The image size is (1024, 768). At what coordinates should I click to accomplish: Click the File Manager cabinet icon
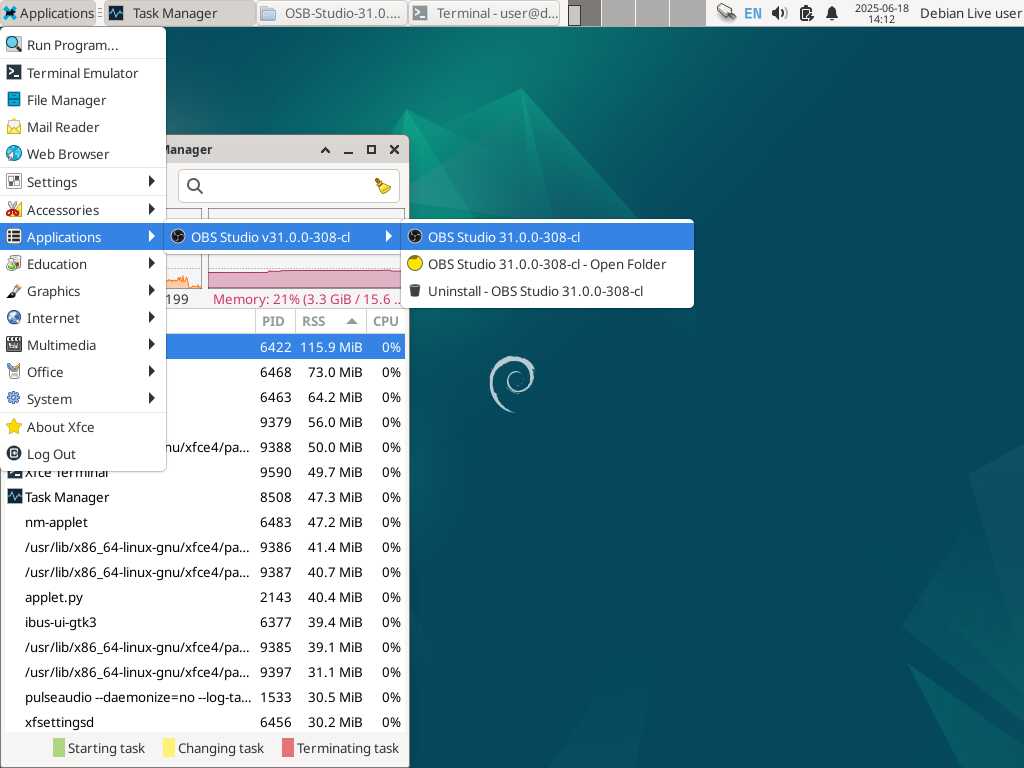tap(14, 99)
